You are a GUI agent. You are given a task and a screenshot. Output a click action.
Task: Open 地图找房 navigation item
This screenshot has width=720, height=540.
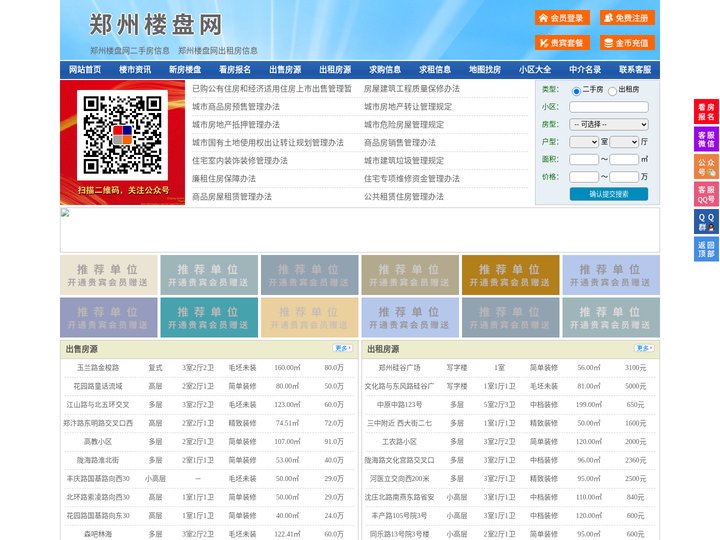(x=485, y=70)
